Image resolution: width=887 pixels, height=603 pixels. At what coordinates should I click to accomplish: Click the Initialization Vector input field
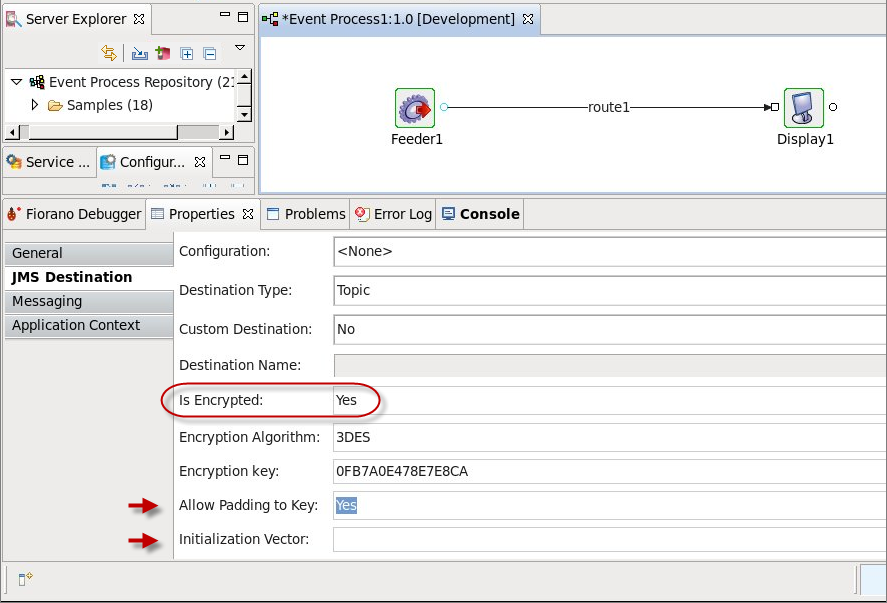(610, 539)
